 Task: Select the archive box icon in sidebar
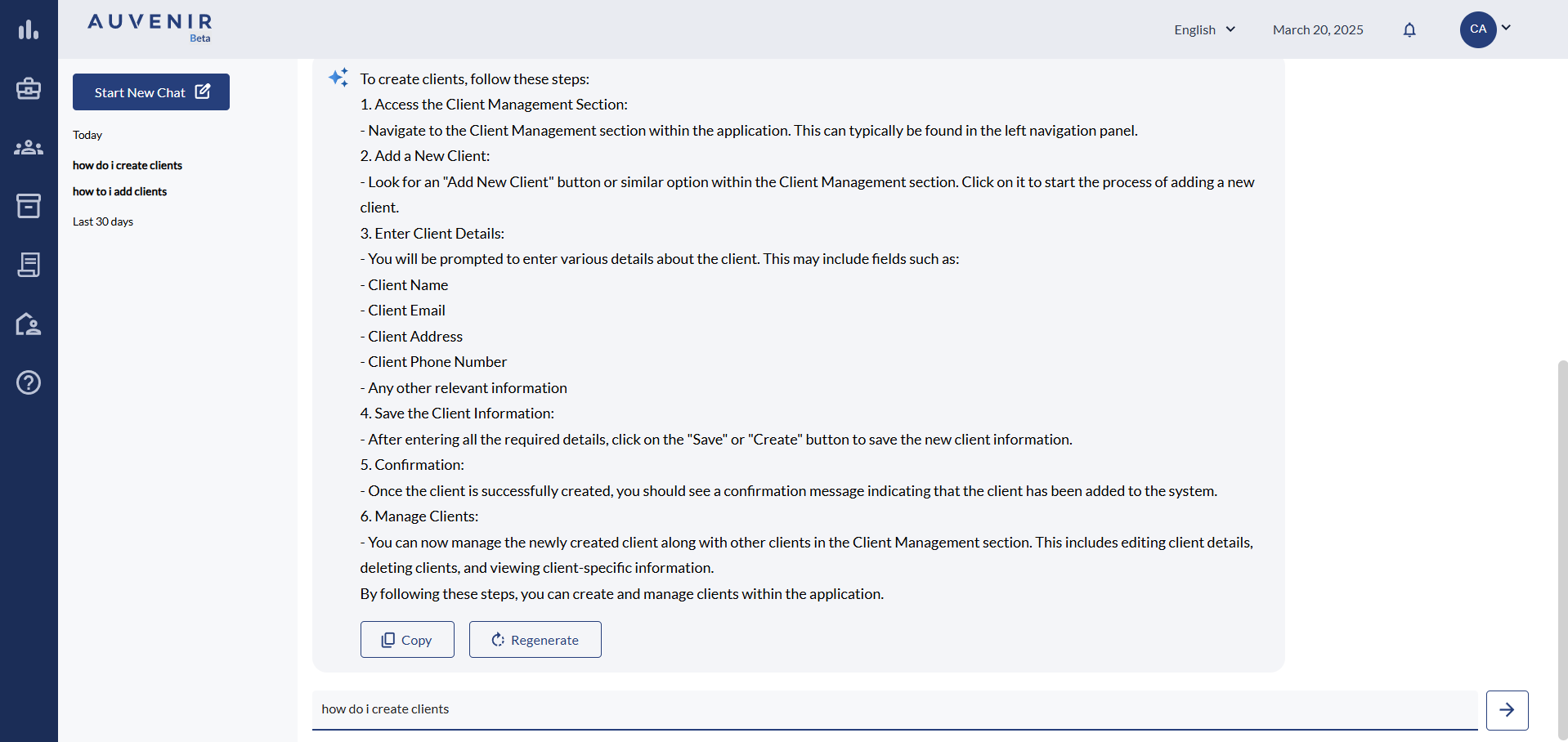click(29, 206)
